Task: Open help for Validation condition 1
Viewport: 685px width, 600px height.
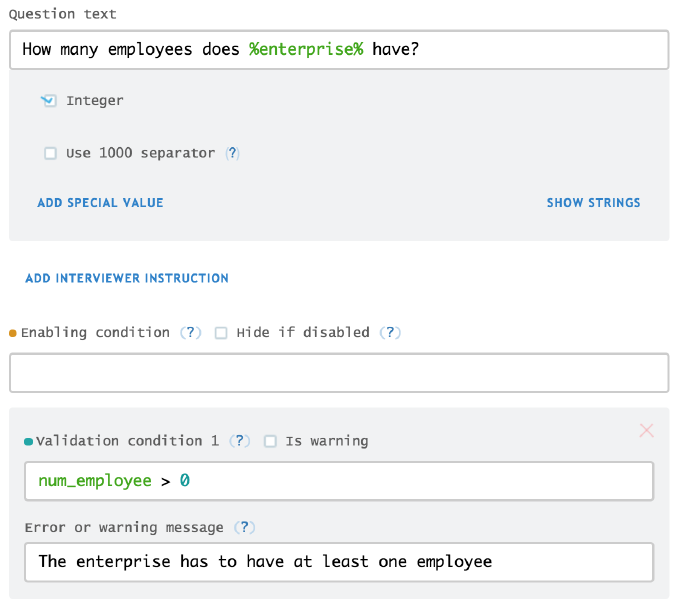Action: click(x=240, y=441)
